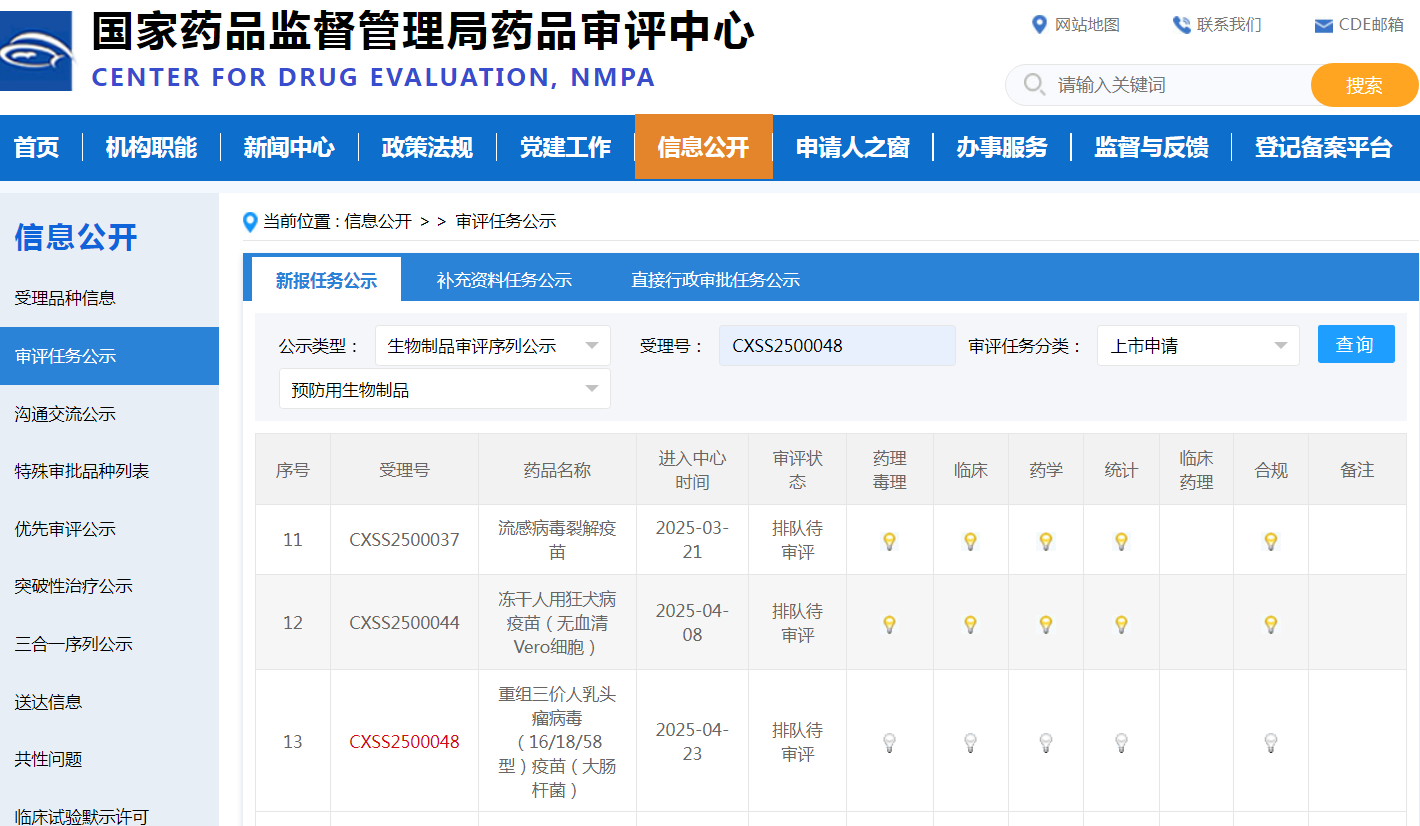
Task: Click acceptance number CXSS2500037
Action: (404, 540)
